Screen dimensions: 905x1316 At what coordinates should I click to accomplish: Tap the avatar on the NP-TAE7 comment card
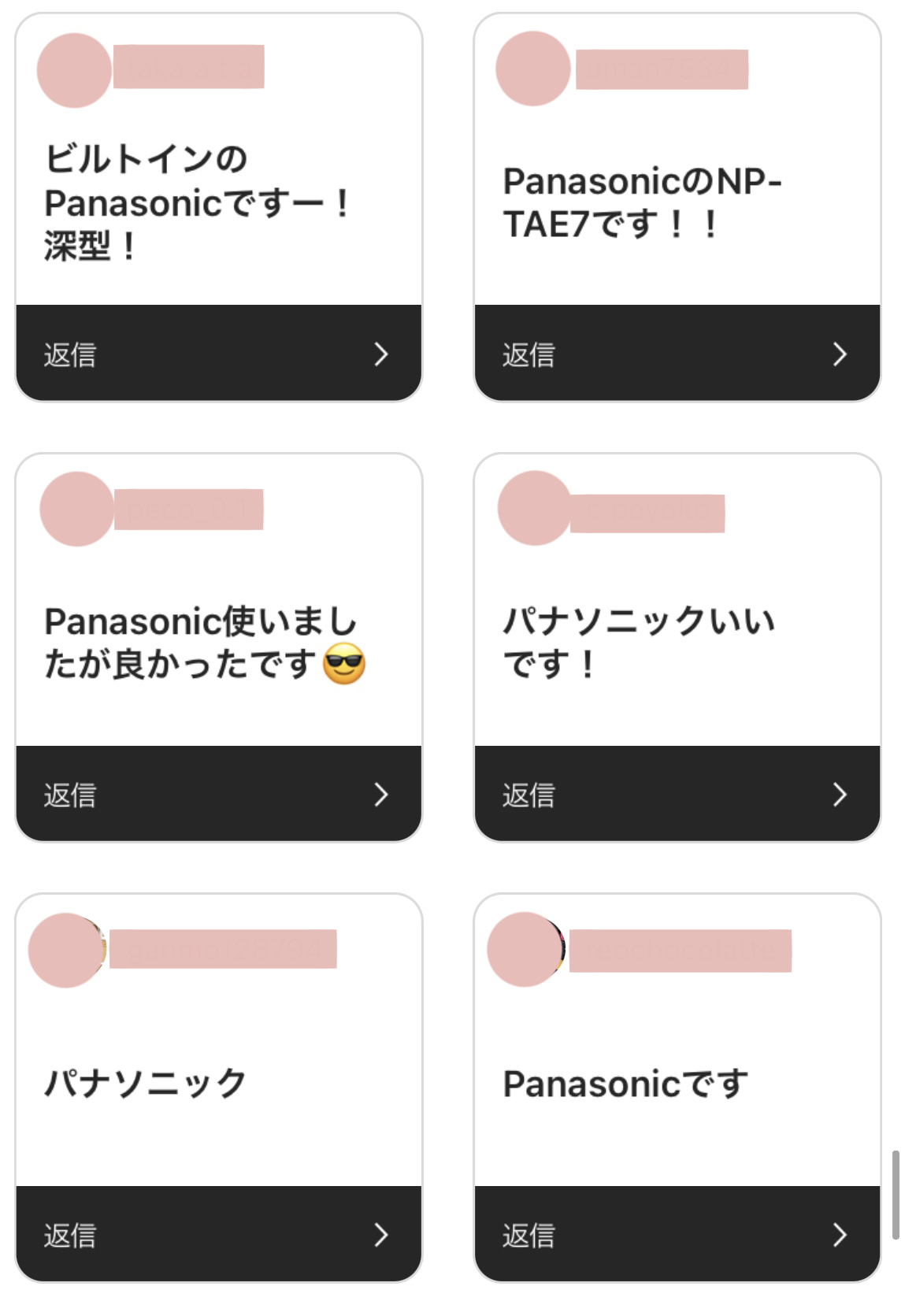pos(533,69)
